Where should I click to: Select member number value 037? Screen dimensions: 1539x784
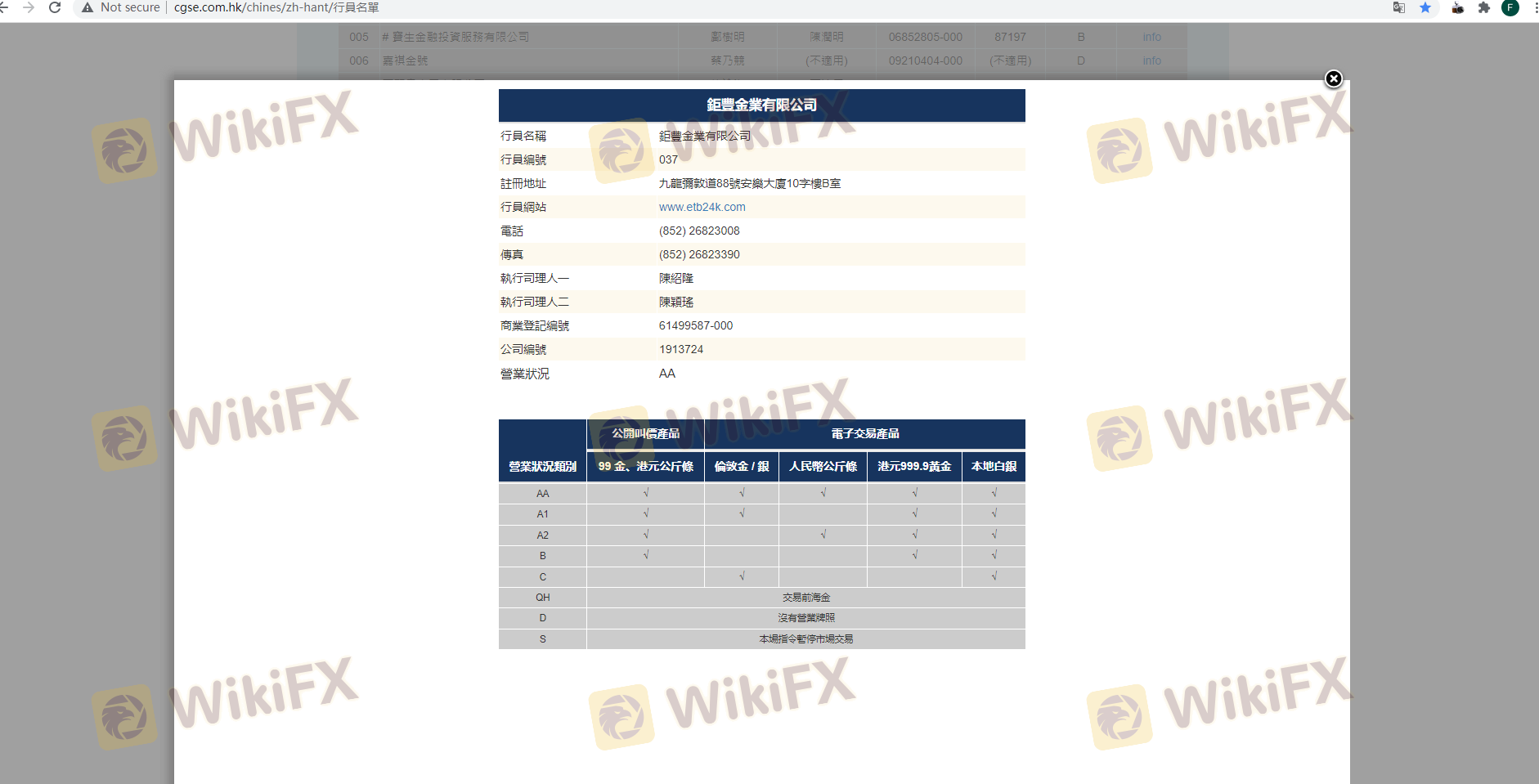pos(668,159)
